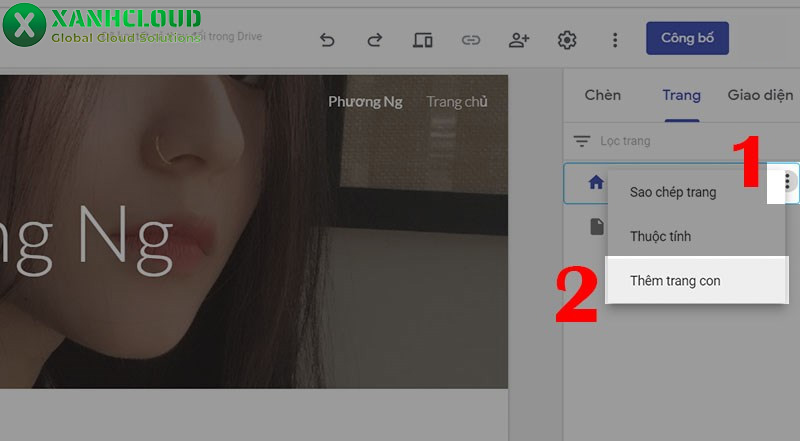Open the settings gear icon

tap(567, 40)
